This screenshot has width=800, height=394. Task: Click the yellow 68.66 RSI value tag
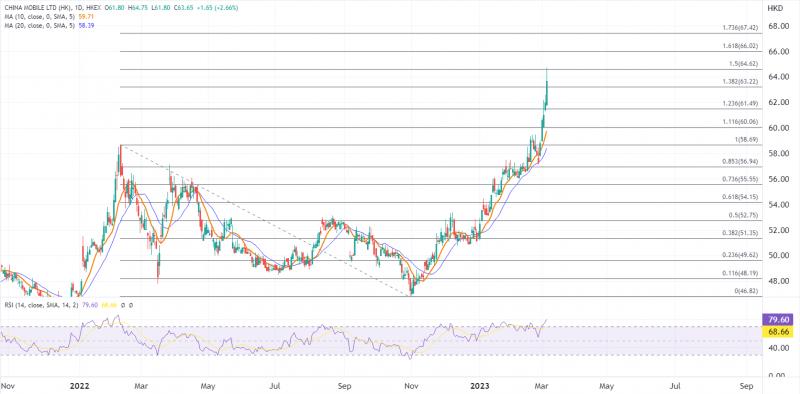point(780,332)
